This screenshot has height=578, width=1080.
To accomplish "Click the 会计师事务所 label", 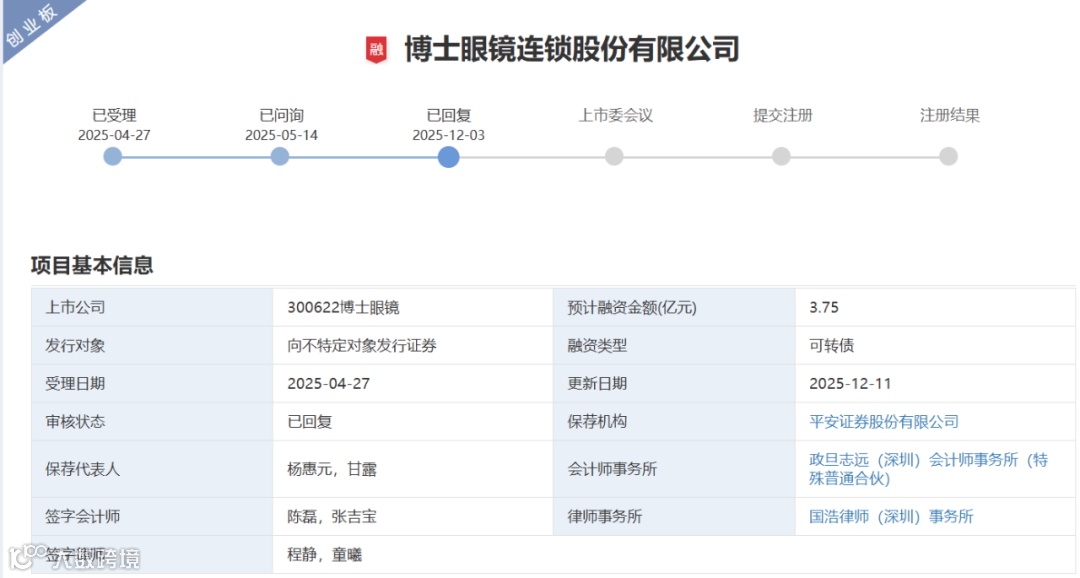I will [x=612, y=469].
